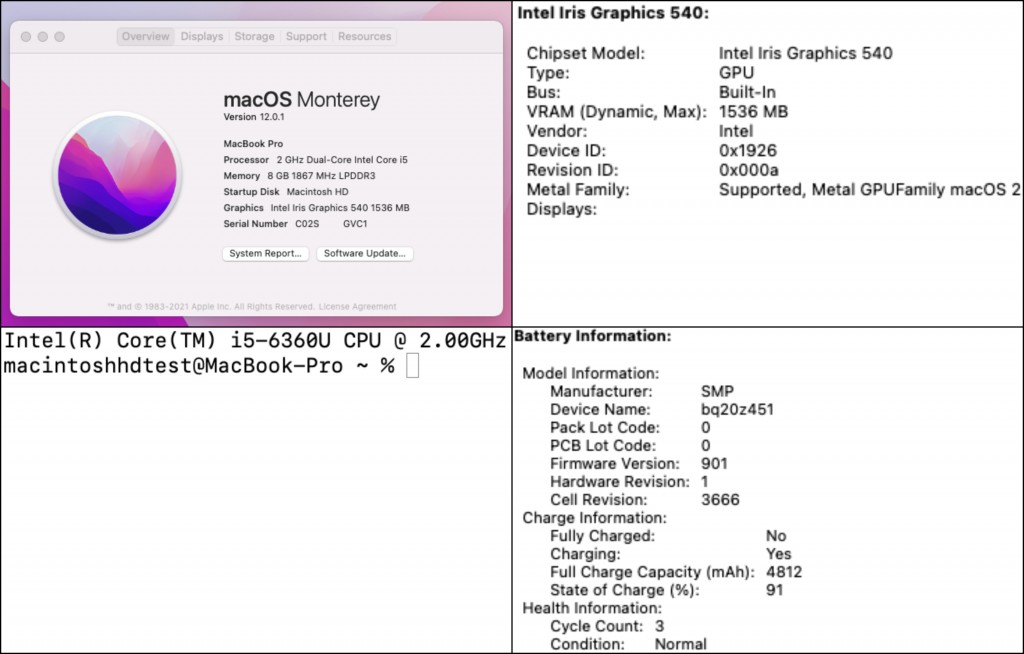Click the serial number value starting "C02S"
The width and height of the screenshot is (1024, 654).
pyautogui.click(x=331, y=223)
